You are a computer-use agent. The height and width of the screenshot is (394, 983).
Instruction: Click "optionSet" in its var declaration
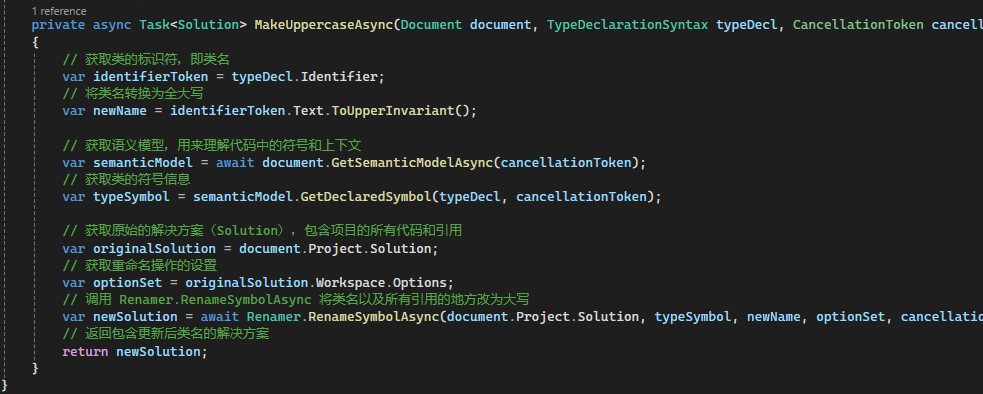pyautogui.click(x=128, y=282)
